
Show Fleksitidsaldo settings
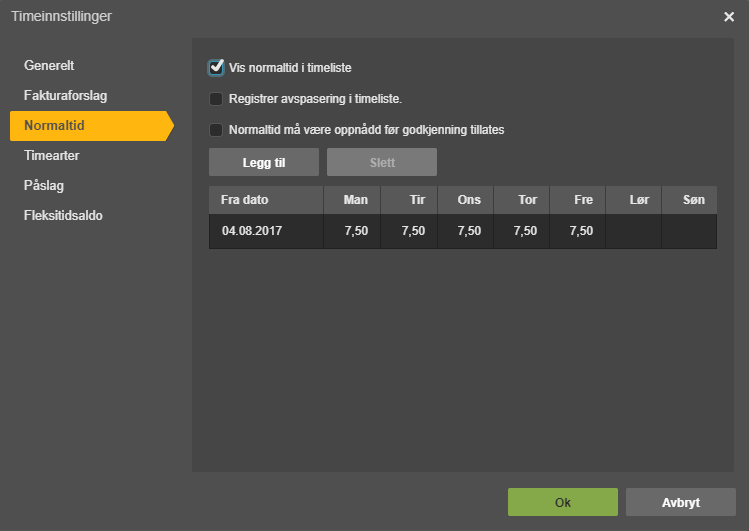63,216
